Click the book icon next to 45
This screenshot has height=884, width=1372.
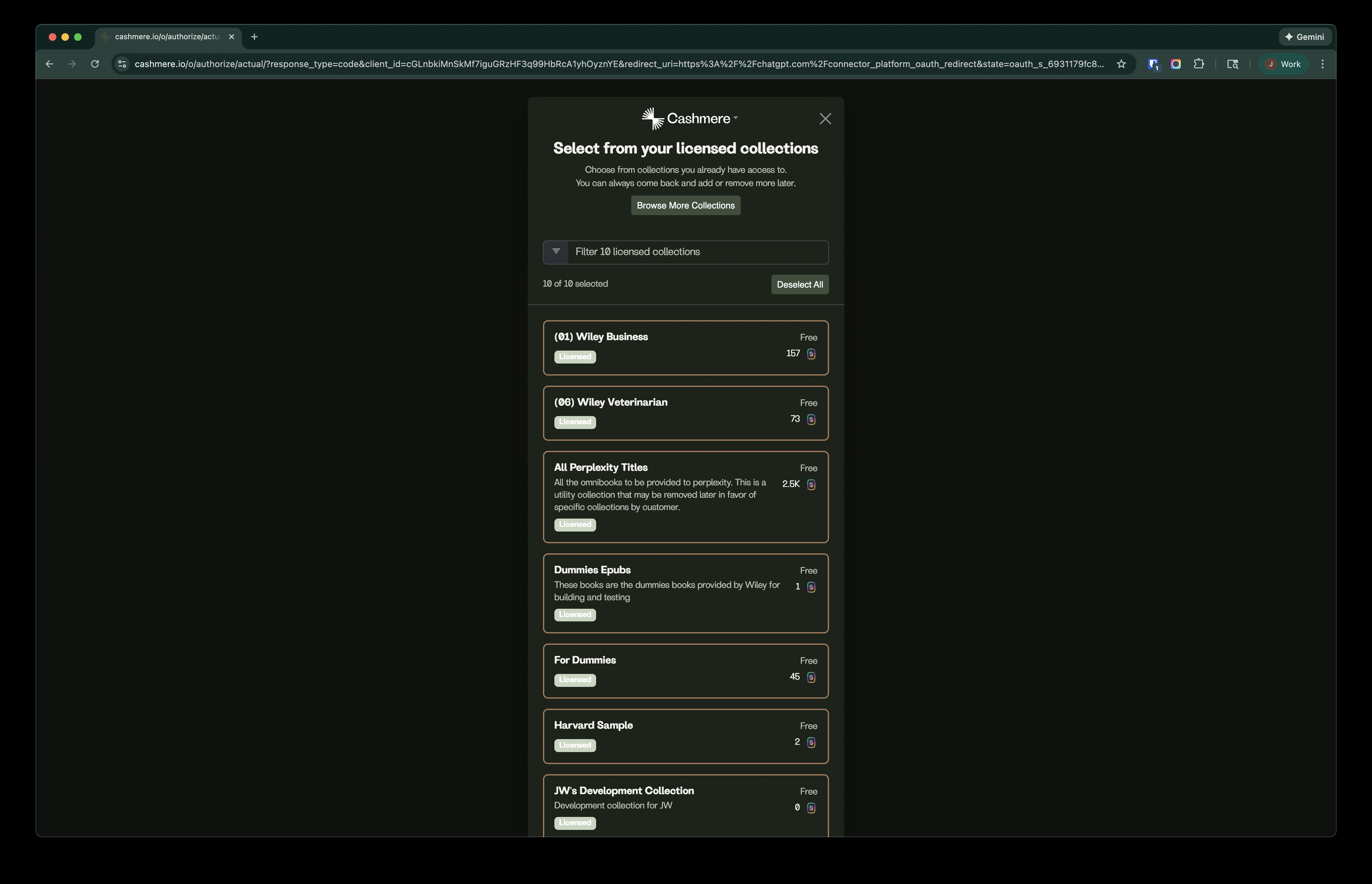tap(811, 677)
